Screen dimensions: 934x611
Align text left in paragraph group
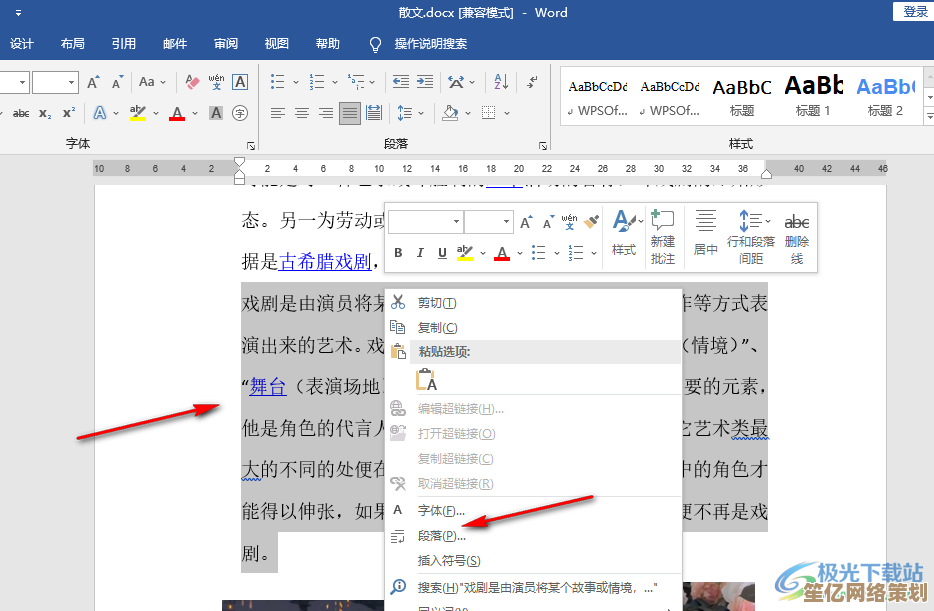coord(278,113)
